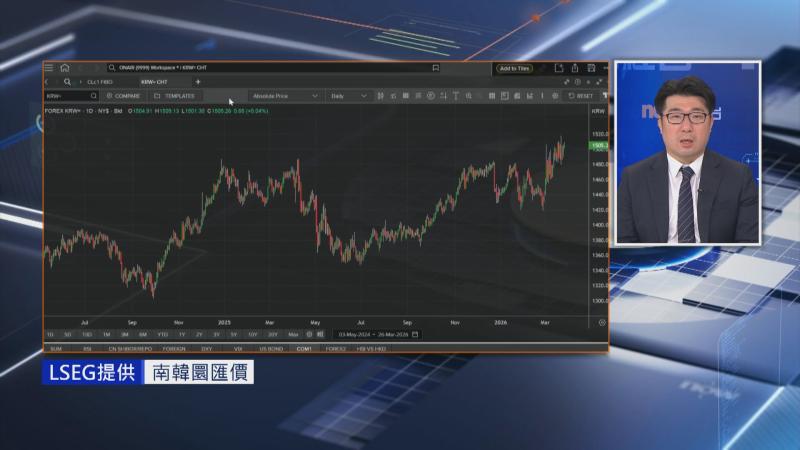Open the hamburger menu at top-left
Image resolution: width=800 pixels, height=450 pixels.
coord(49,68)
